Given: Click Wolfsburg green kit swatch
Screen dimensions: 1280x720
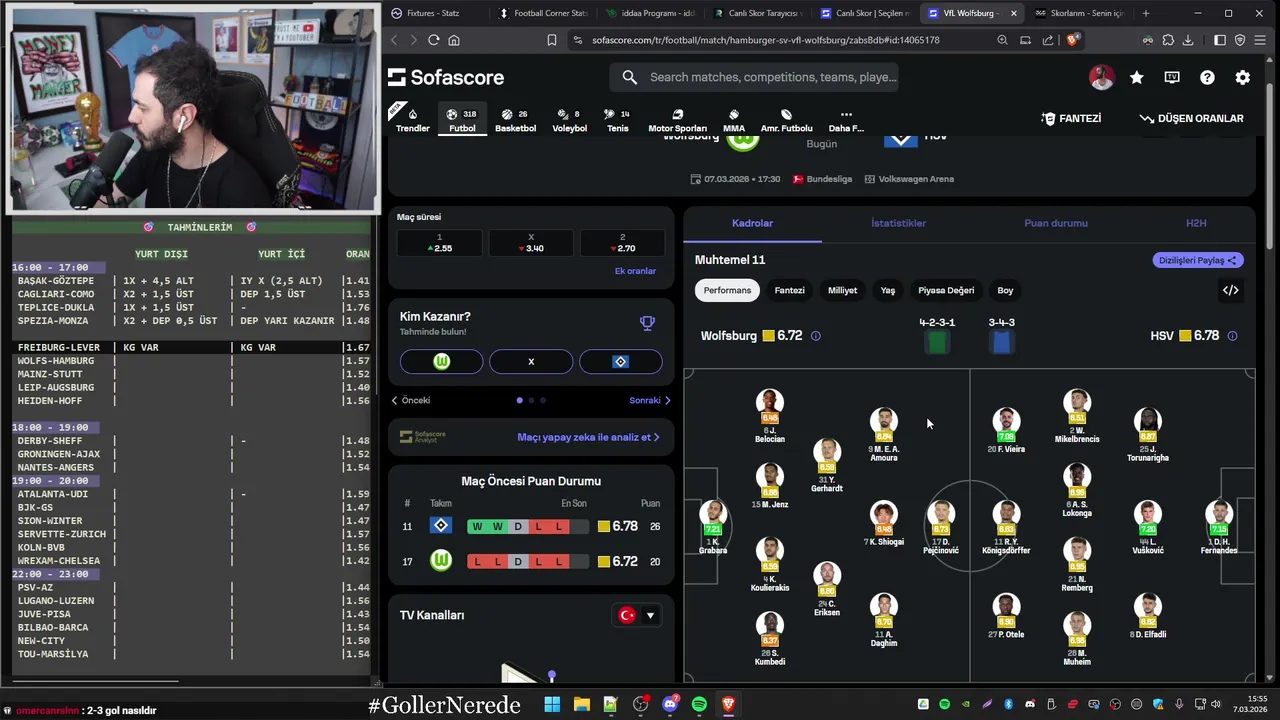Looking at the screenshot, I should (x=937, y=343).
